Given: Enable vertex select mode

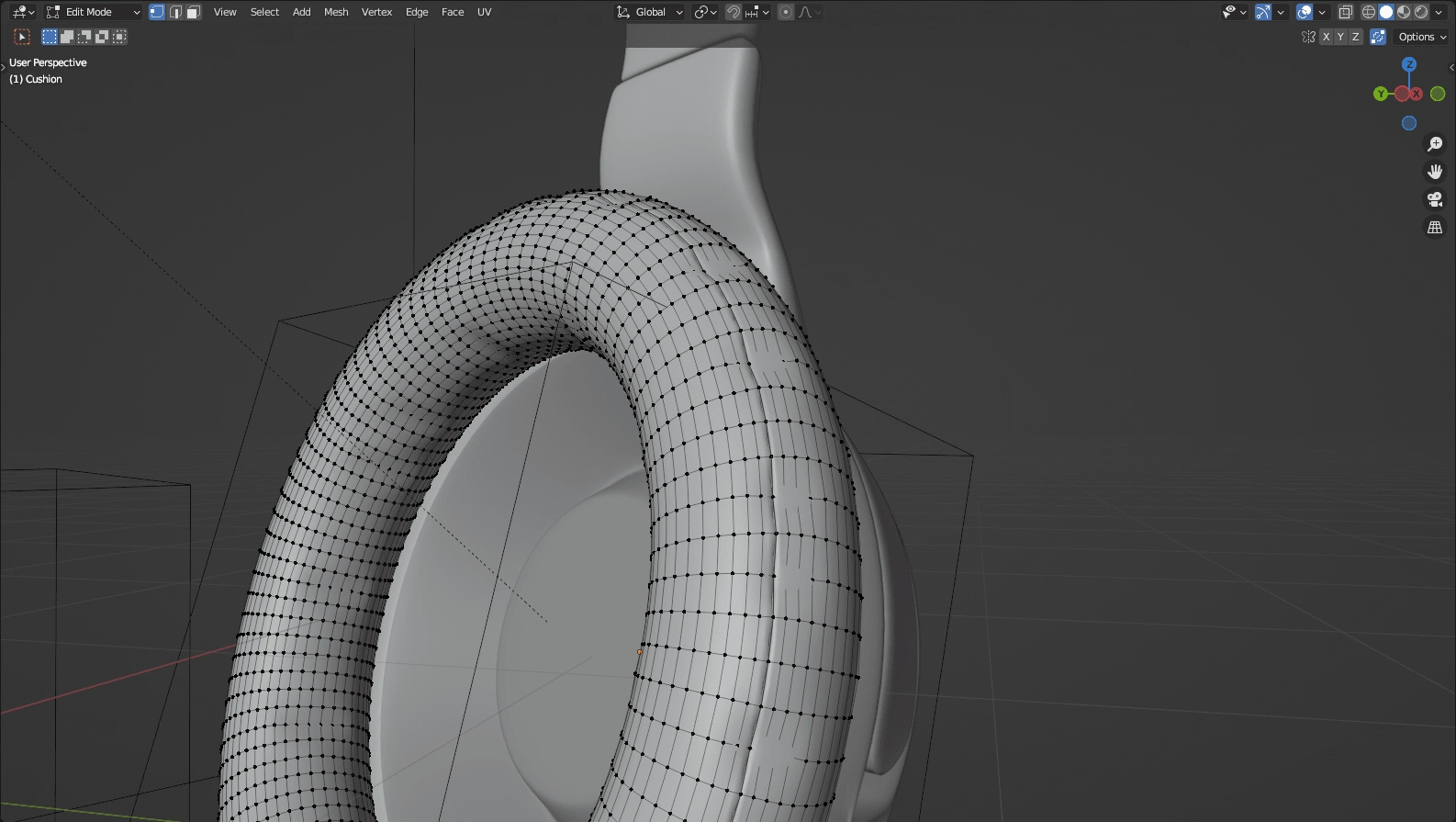Looking at the screenshot, I should coord(157,12).
